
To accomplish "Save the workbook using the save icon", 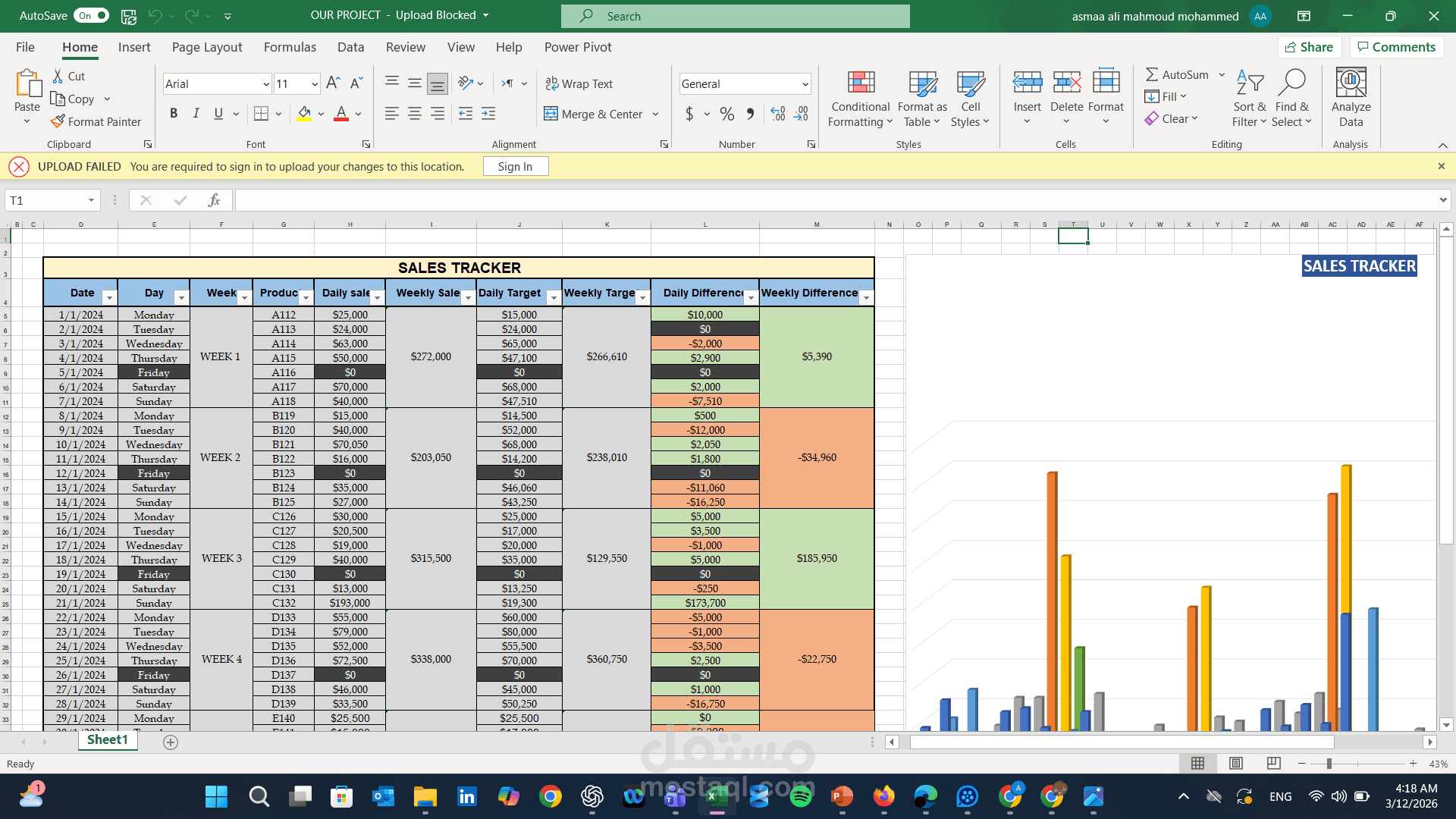I will click(x=129, y=16).
